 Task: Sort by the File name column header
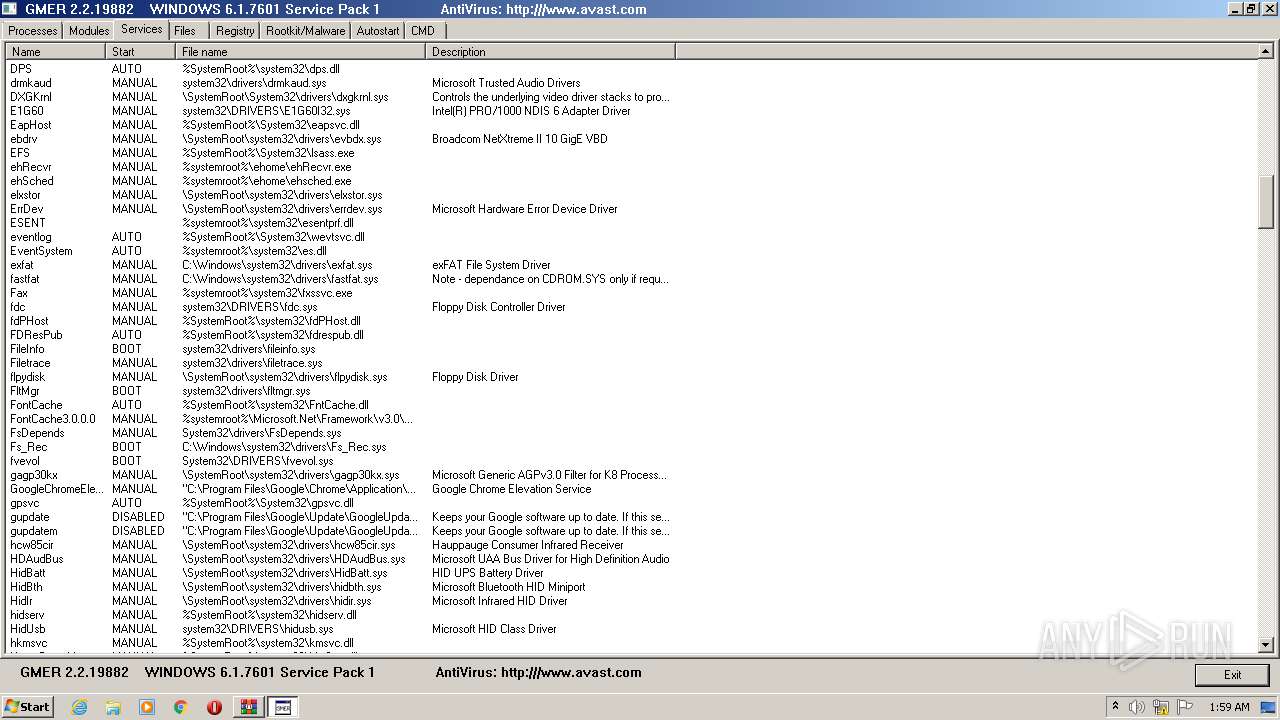coord(300,51)
